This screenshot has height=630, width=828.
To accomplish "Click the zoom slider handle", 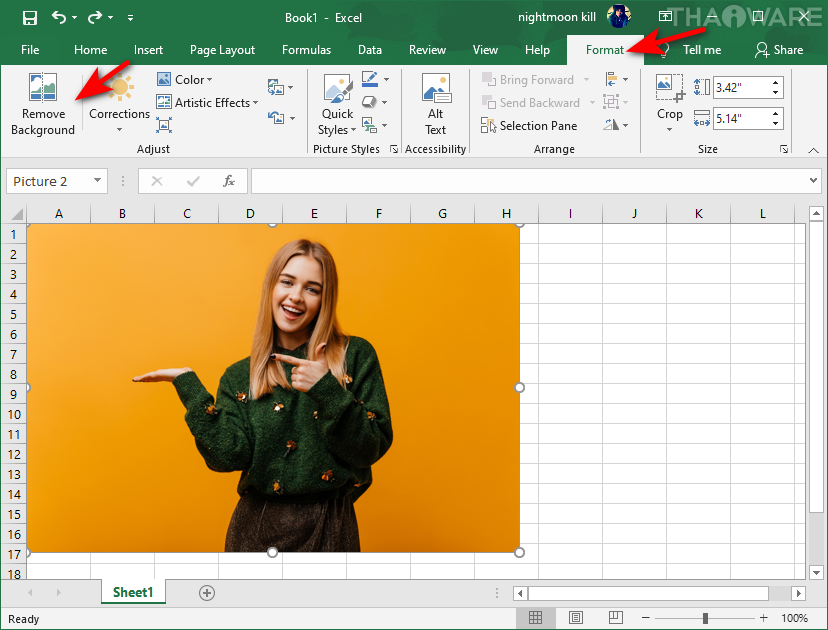I will (705, 618).
